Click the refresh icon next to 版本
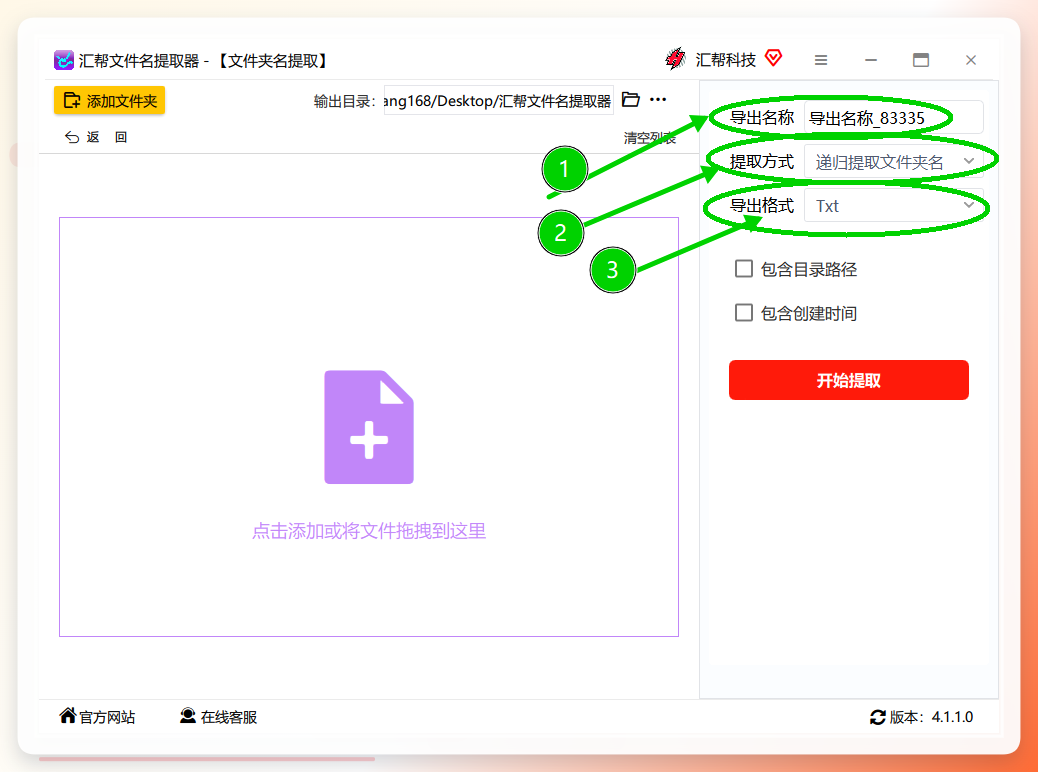 [x=878, y=717]
